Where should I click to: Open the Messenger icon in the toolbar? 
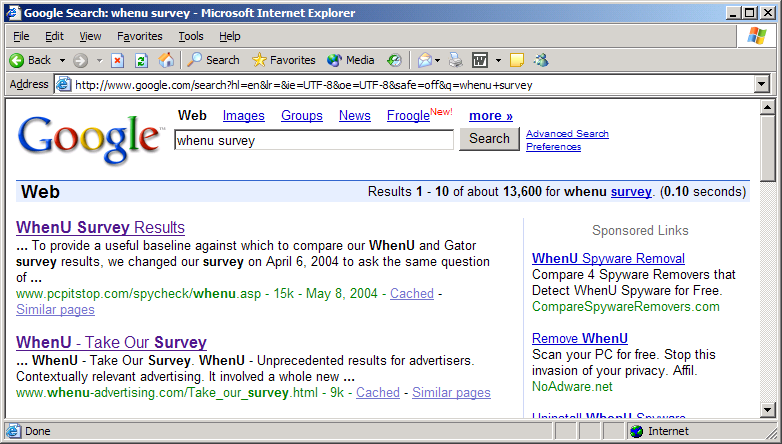tap(541, 60)
